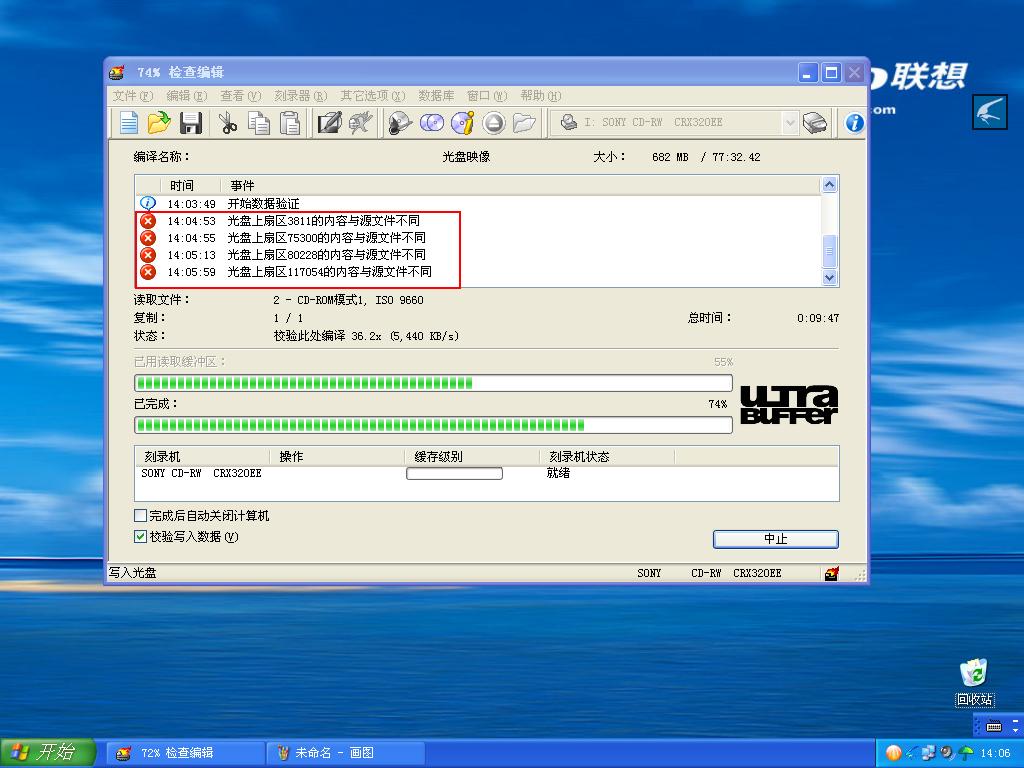Click the disc info icon
Image resolution: width=1024 pixels, height=768 pixels.
pos(463,122)
